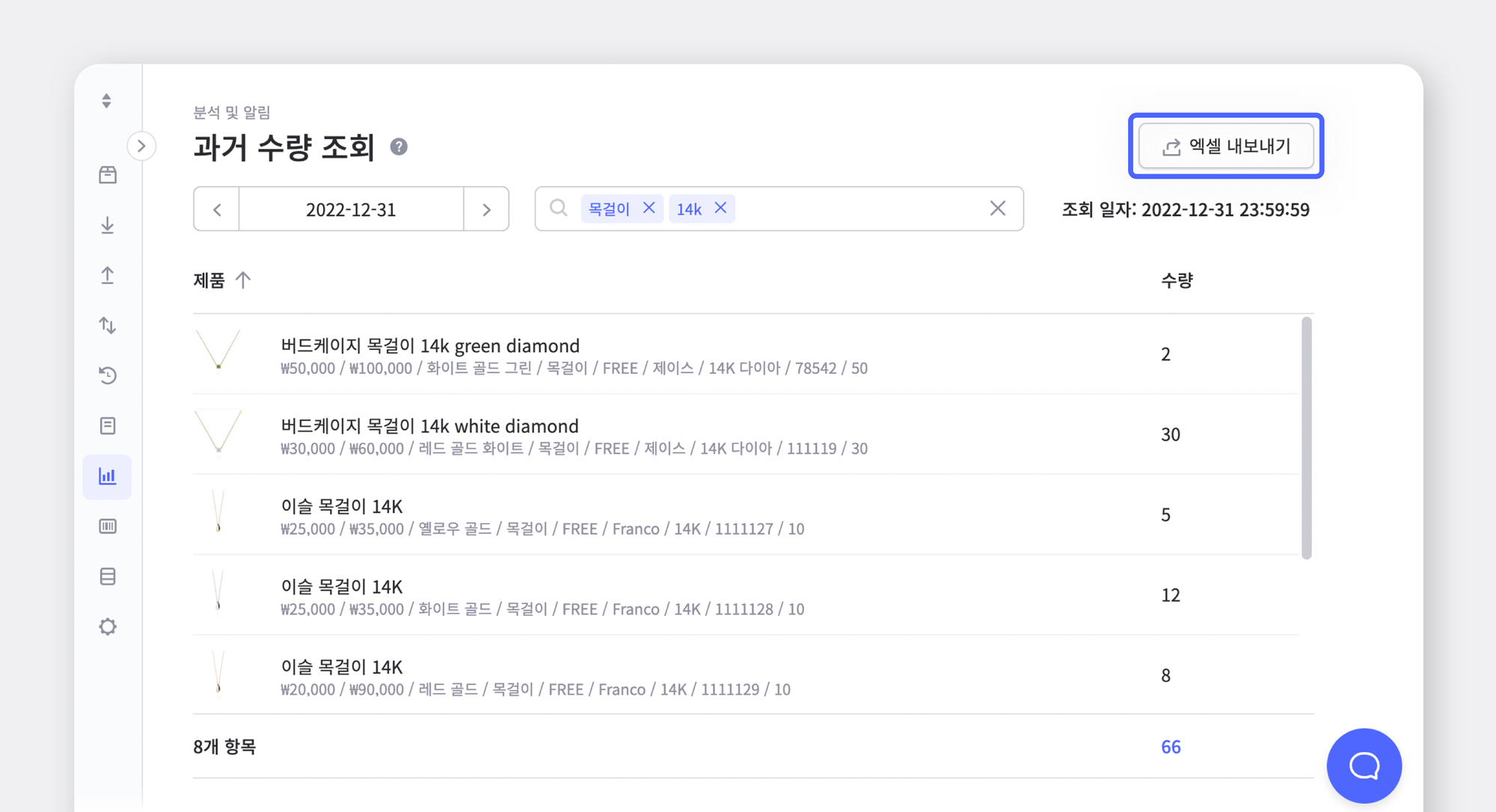
Task: Select the 이슬 목걸이 화이트 골드 row
Action: tap(747, 595)
